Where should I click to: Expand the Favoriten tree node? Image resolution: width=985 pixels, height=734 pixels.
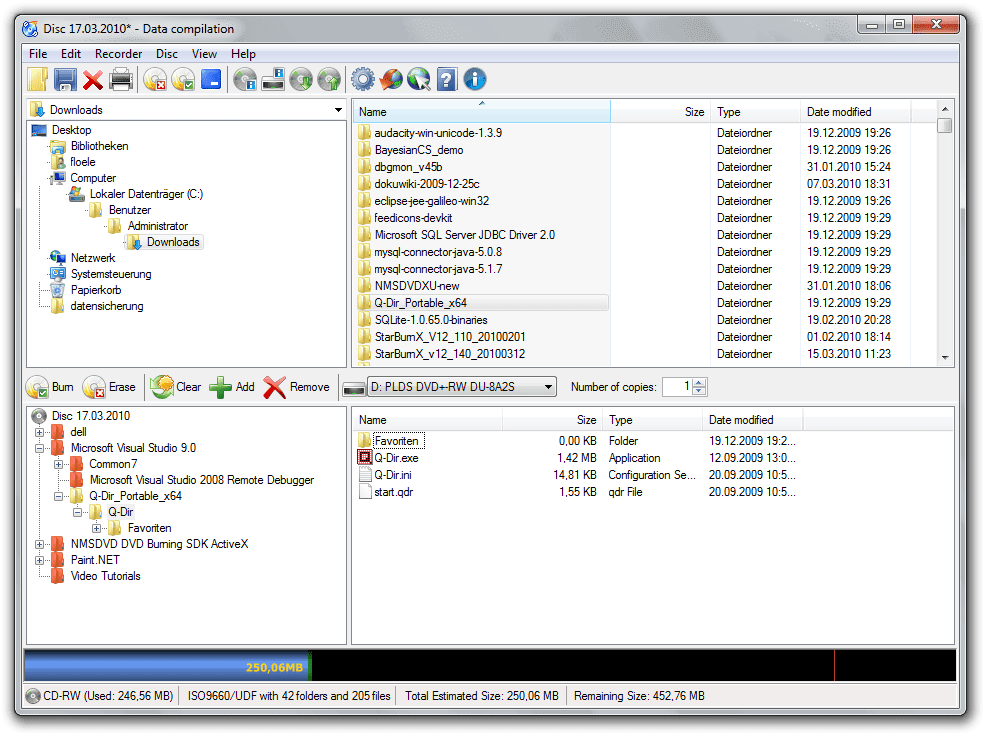pos(96,529)
